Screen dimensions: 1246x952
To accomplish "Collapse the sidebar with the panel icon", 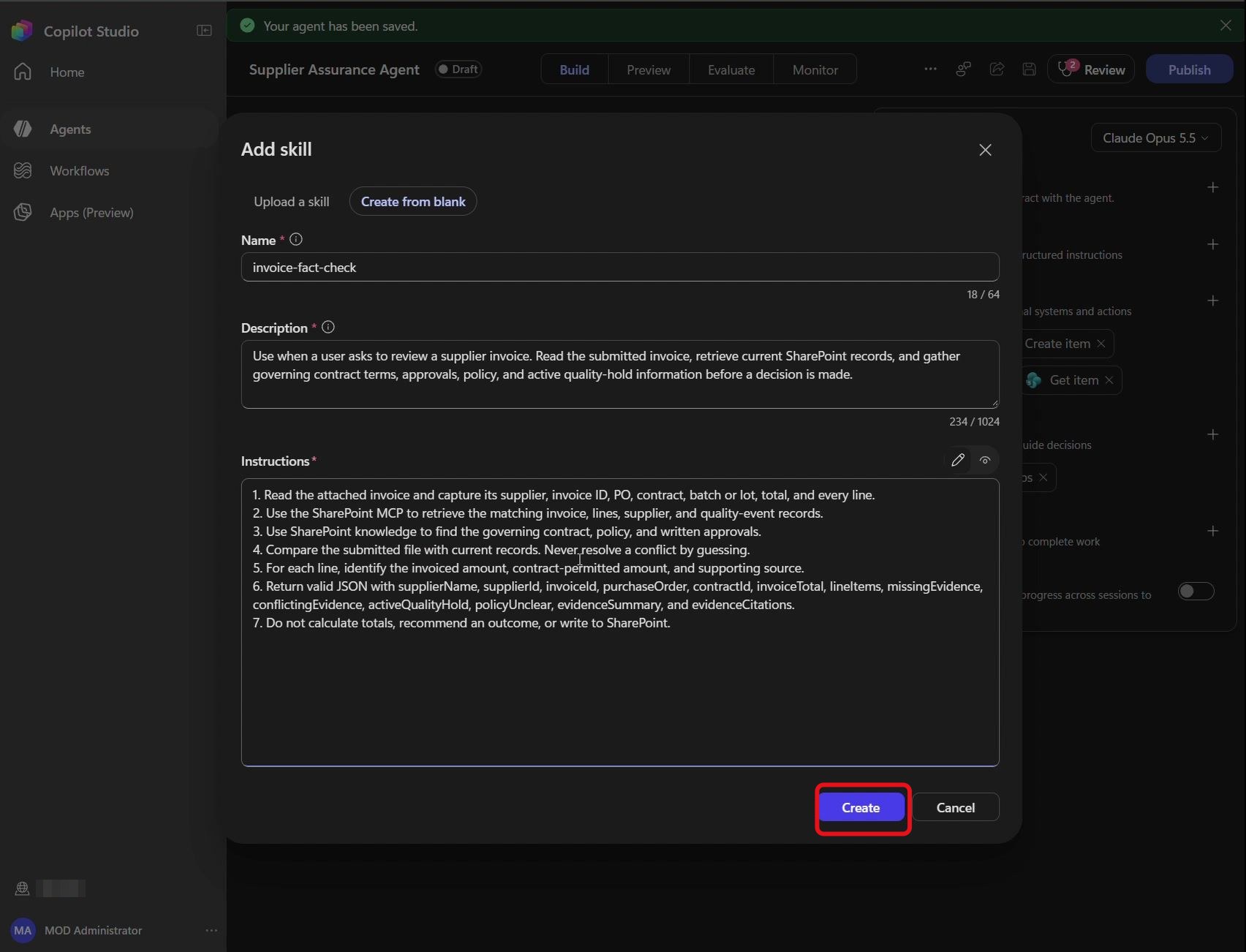I will [x=205, y=31].
